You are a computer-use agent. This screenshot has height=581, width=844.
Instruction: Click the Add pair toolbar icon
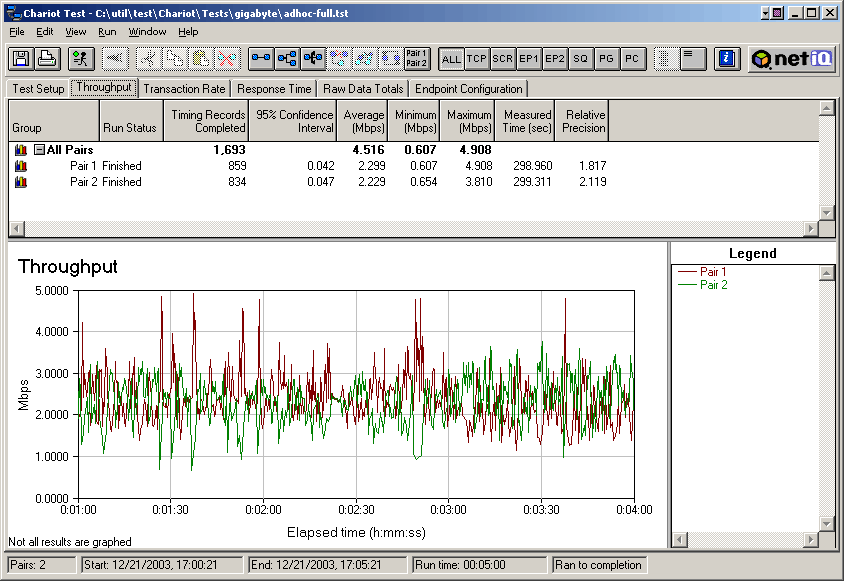tap(261, 58)
